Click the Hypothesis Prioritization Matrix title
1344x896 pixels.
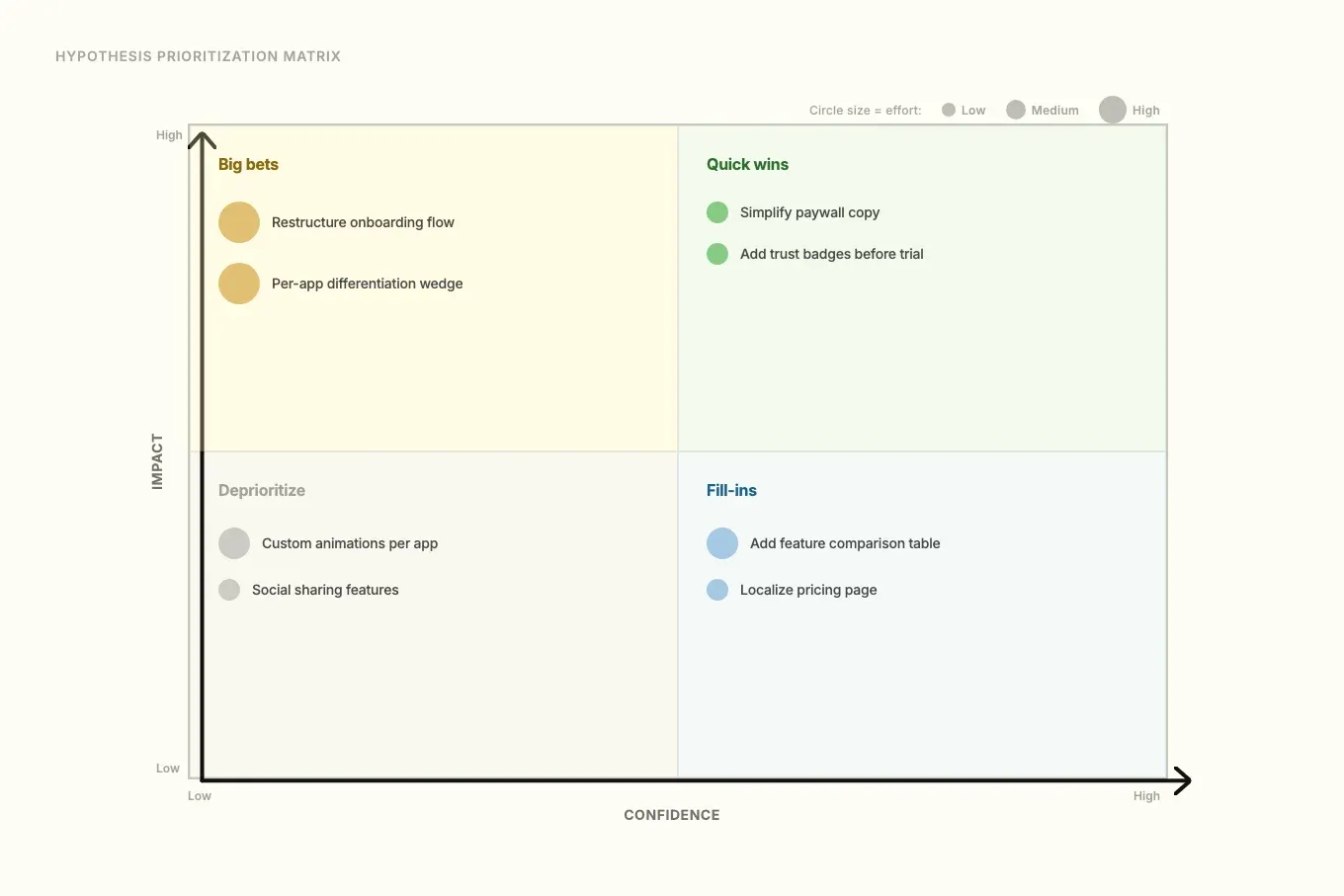[198, 56]
